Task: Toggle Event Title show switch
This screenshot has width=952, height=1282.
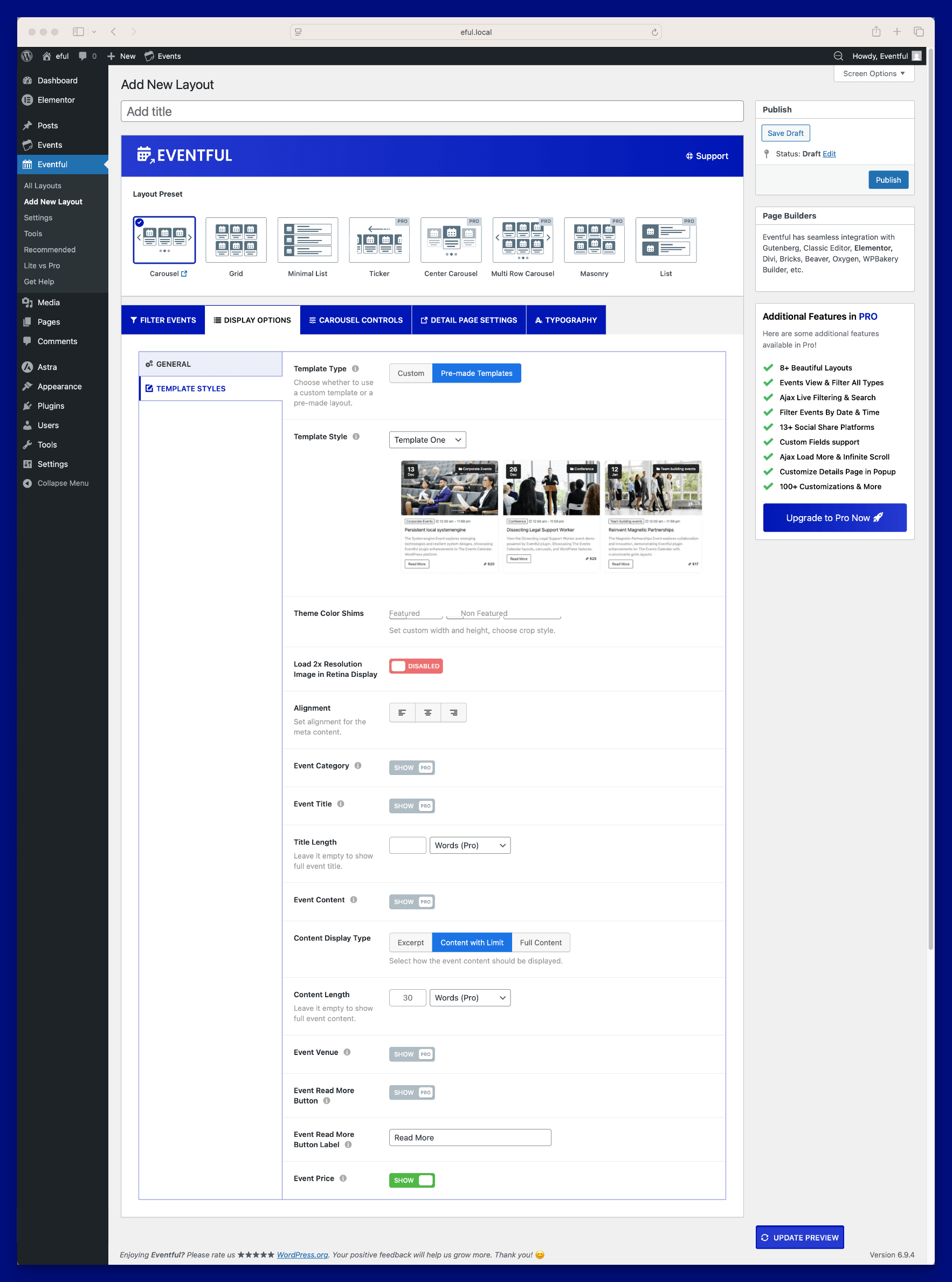Action: point(411,806)
